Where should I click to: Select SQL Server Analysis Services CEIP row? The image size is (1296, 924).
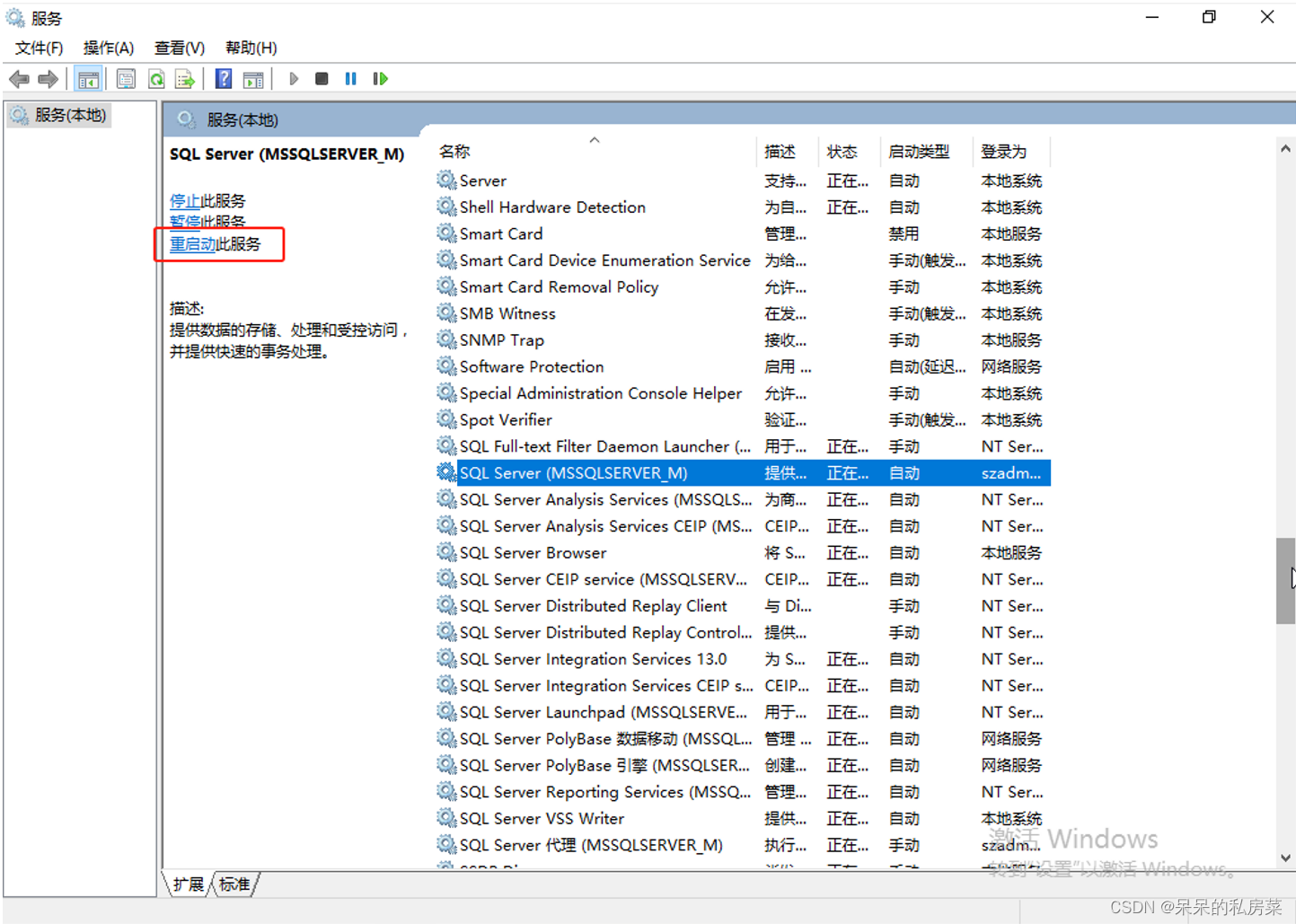coord(743,526)
